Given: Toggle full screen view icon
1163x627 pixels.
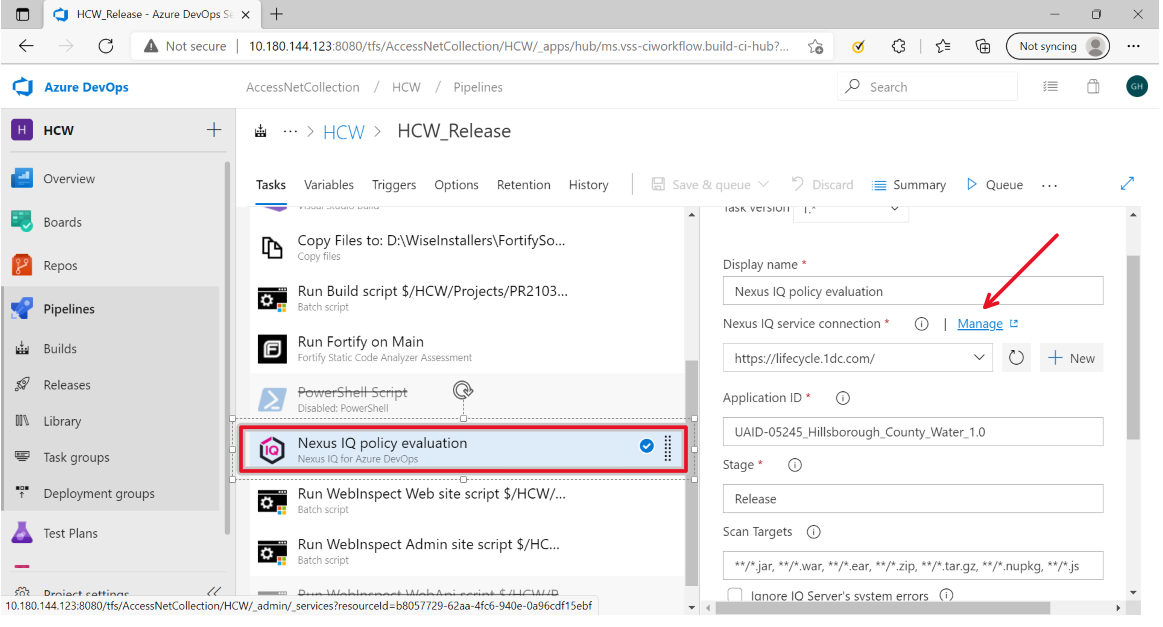Looking at the screenshot, I should 1127,183.
